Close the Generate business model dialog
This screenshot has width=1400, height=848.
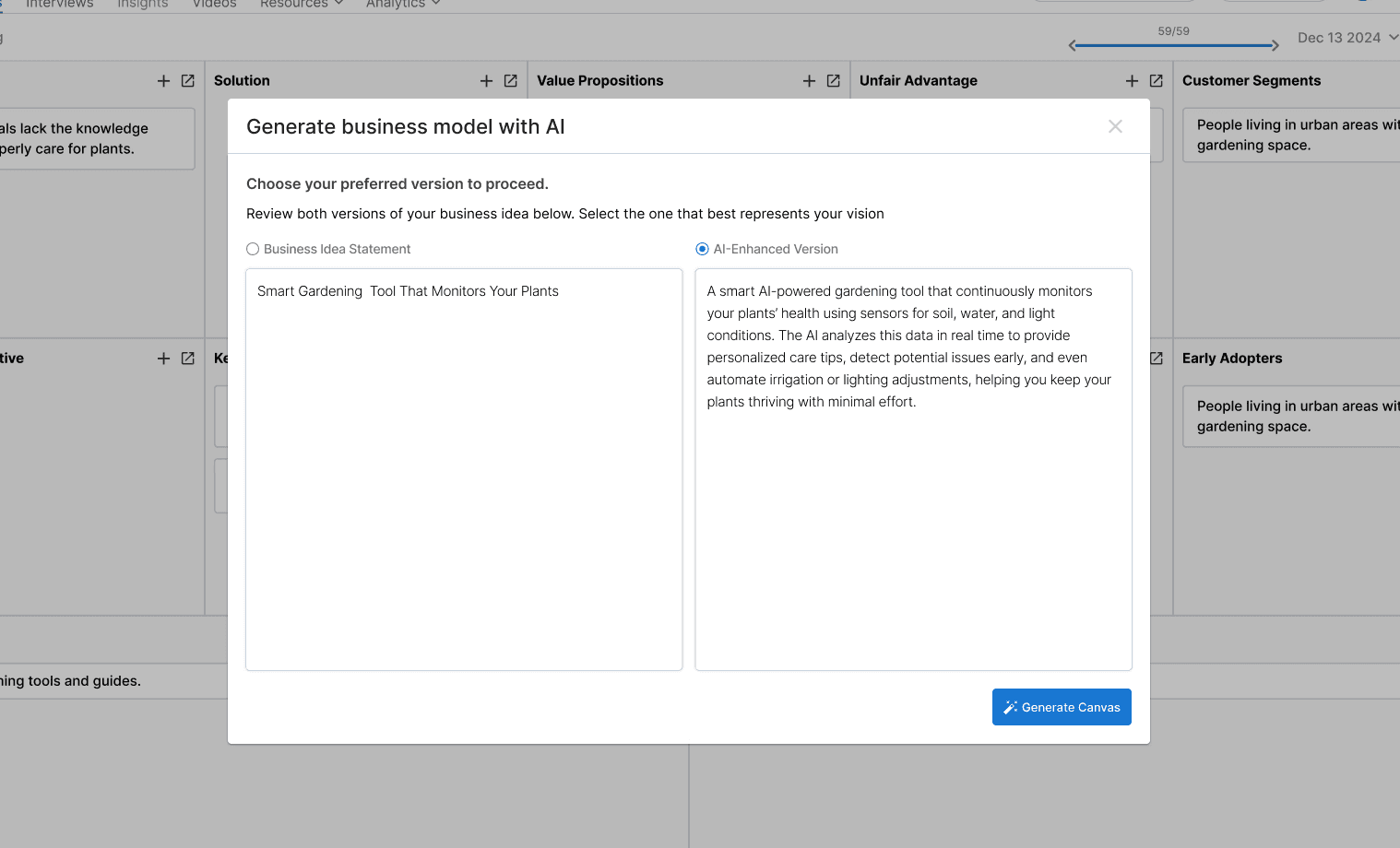[1115, 126]
